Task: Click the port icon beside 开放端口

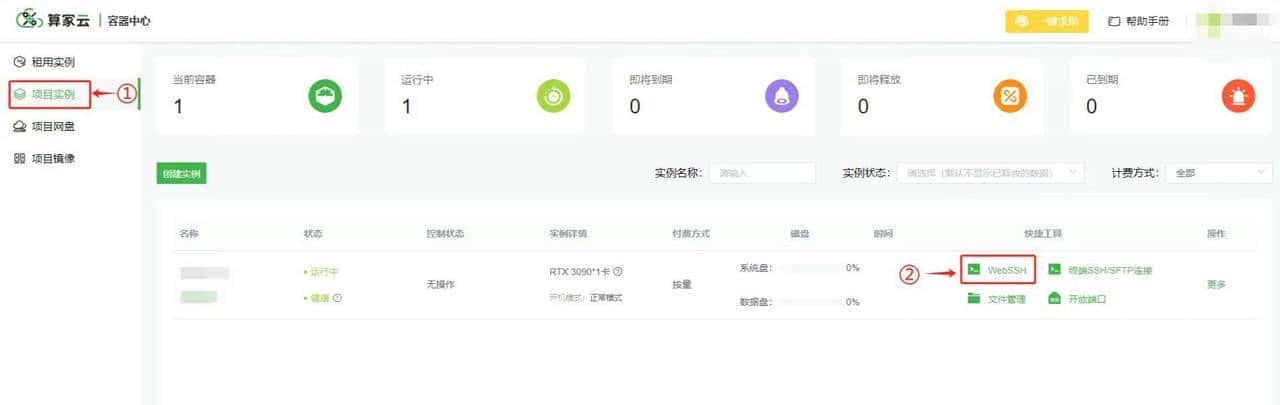Action: 1054,299
